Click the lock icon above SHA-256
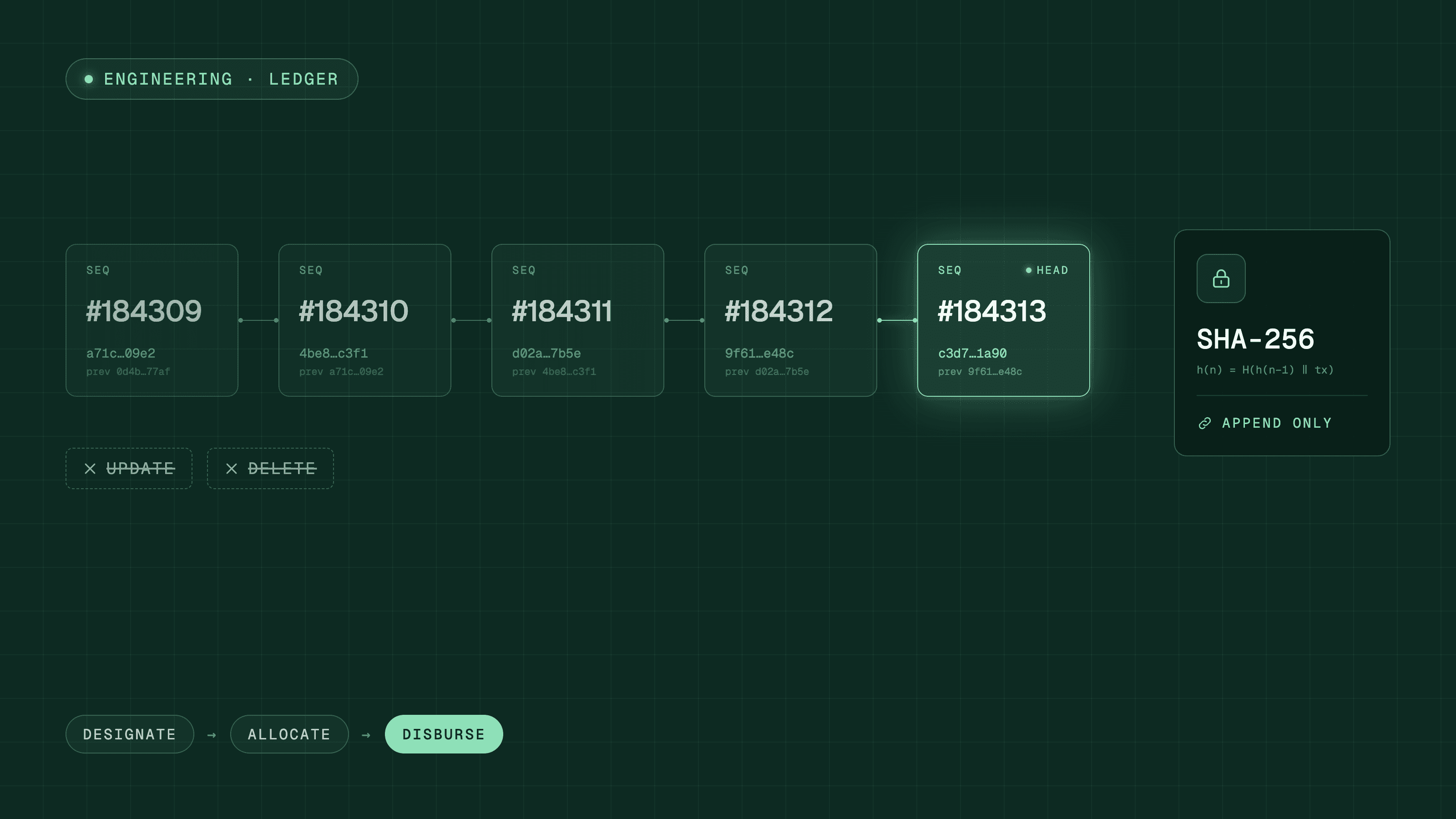This screenshot has height=819, width=1456. [1221, 278]
